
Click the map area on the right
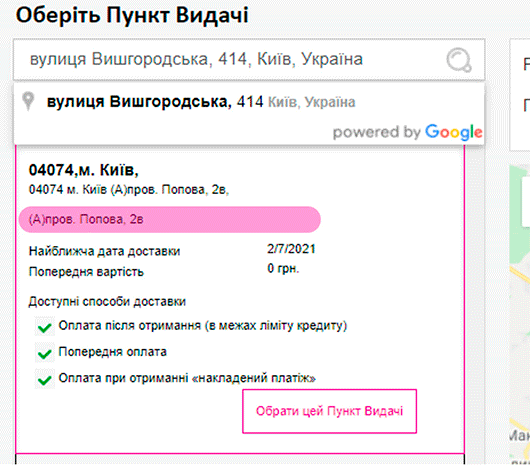[520, 314]
